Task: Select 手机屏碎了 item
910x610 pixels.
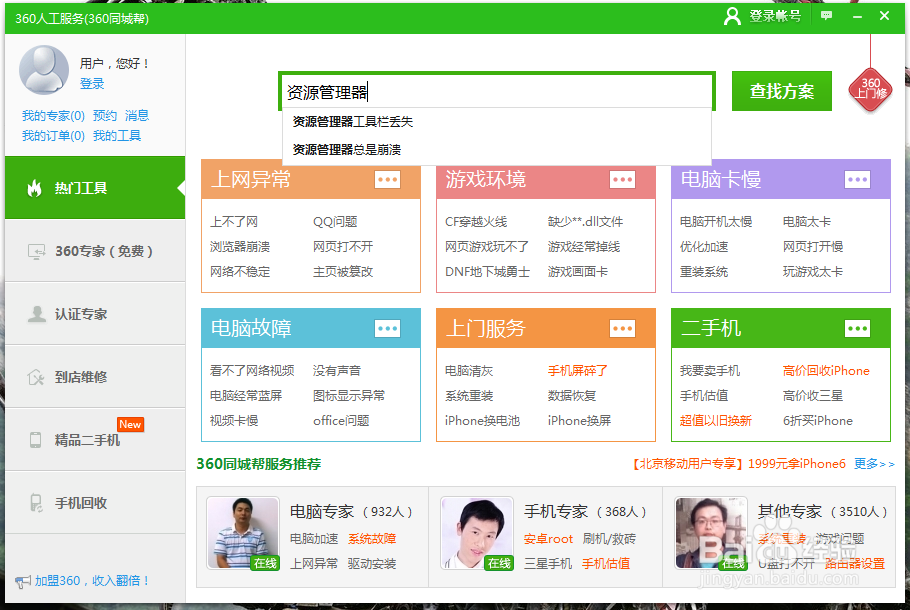Action: [577, 371]
